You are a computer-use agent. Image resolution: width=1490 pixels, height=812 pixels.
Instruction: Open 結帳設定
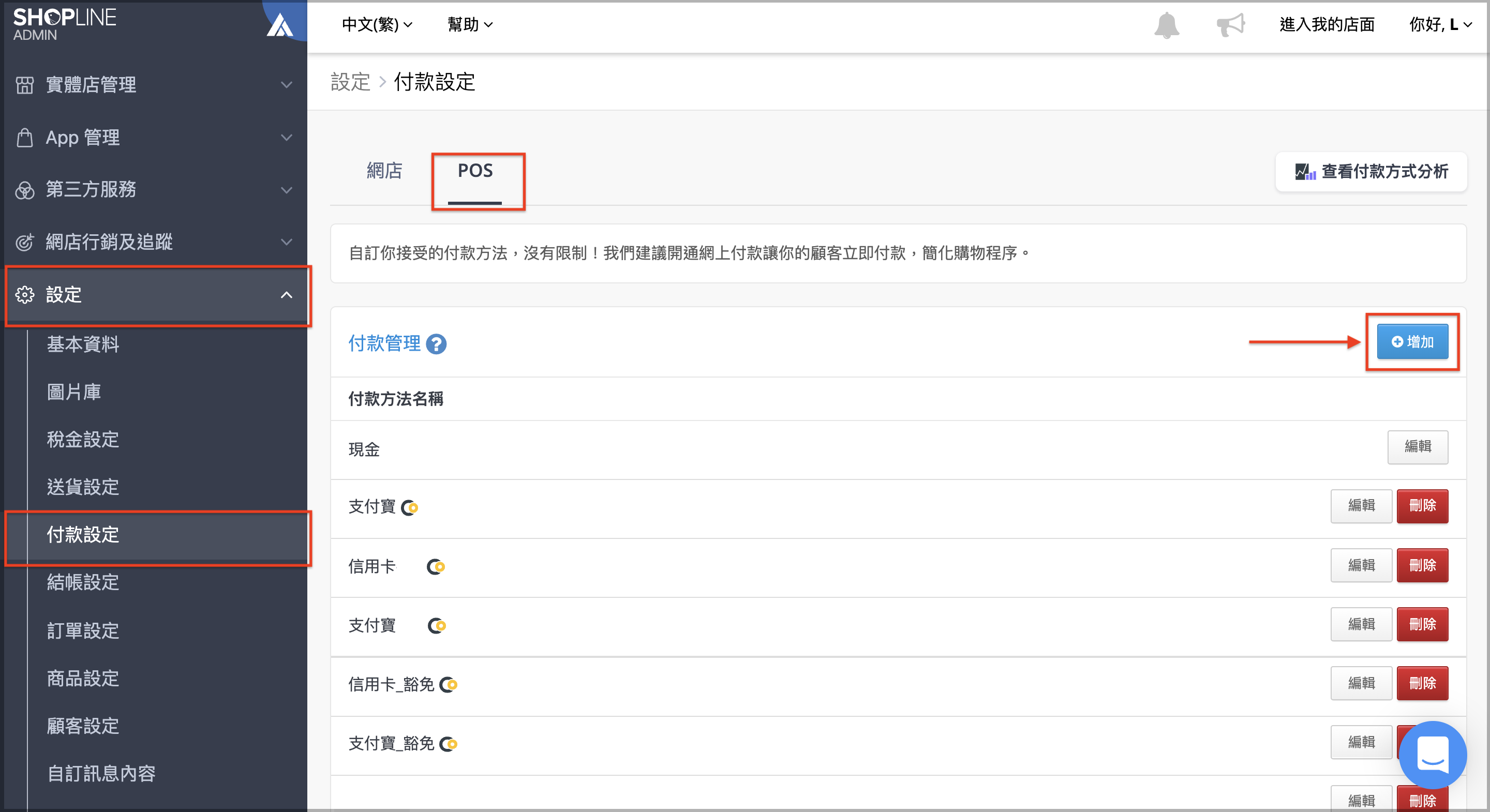tap(83, 582)
